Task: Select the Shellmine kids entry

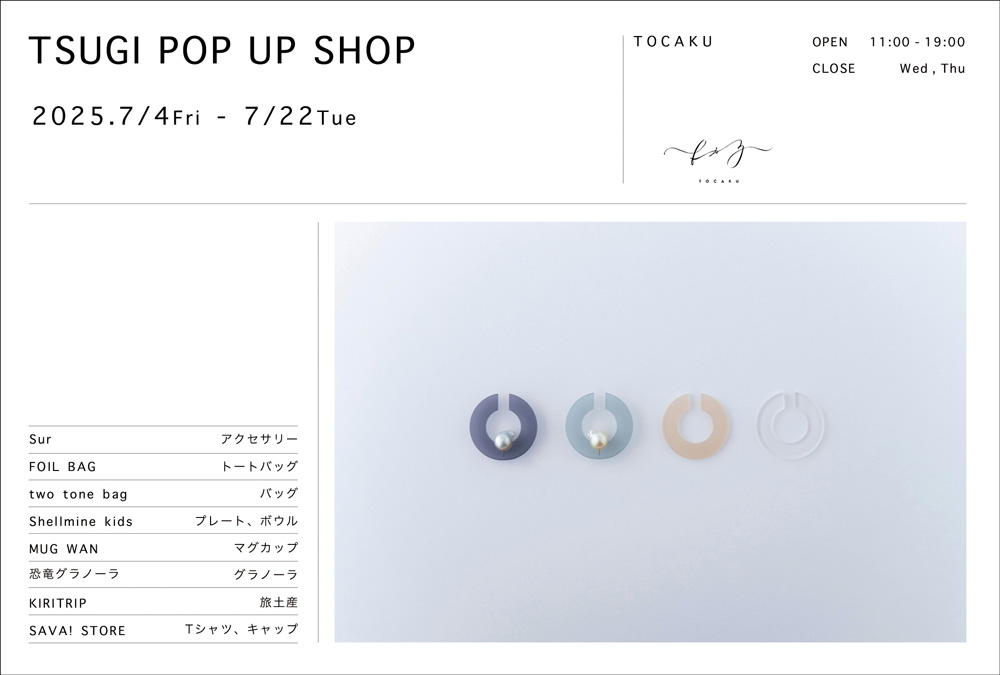Action: click(x=163, y=521)
